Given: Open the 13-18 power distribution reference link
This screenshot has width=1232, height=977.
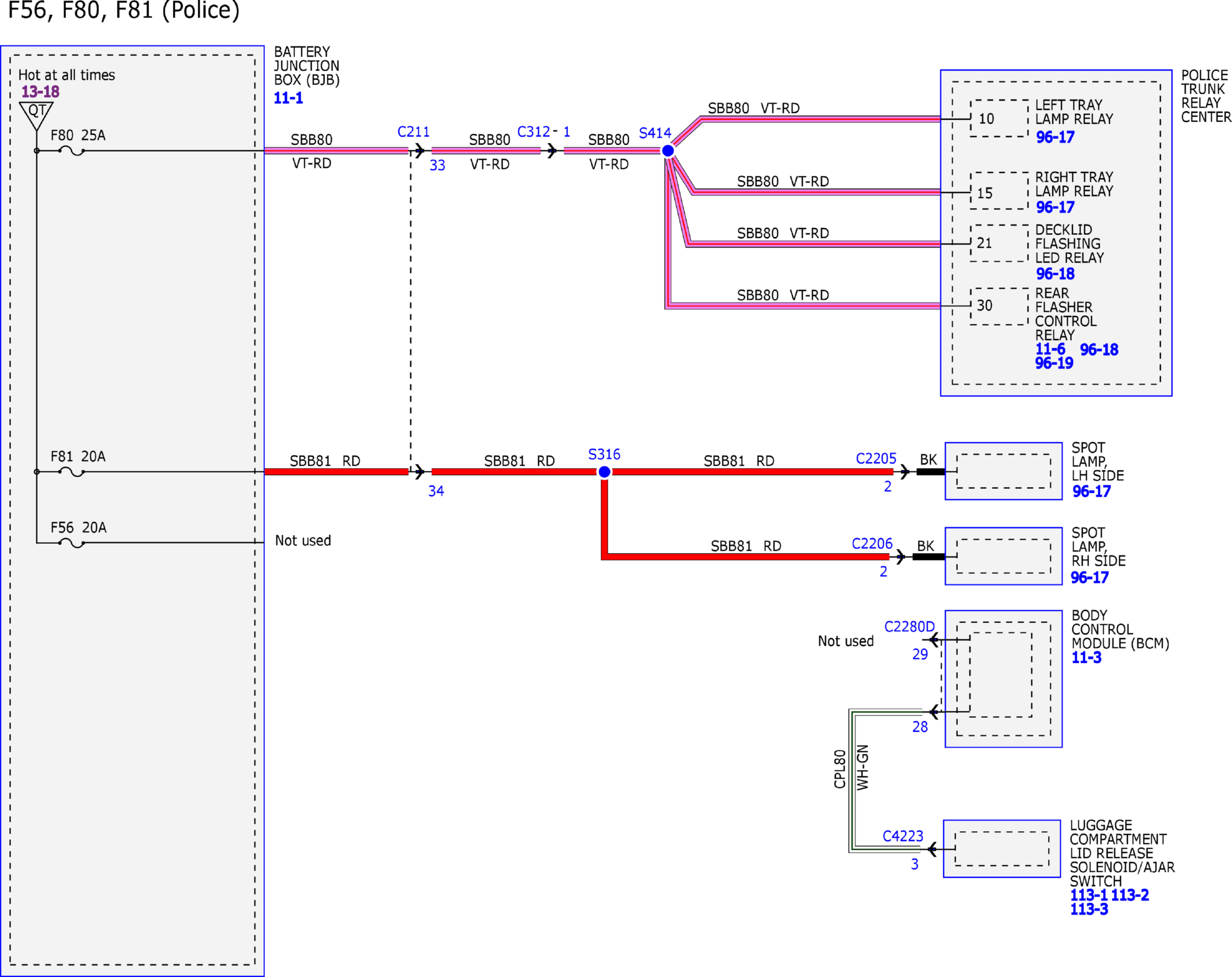Looking at the screenshot, I should 40,91.
